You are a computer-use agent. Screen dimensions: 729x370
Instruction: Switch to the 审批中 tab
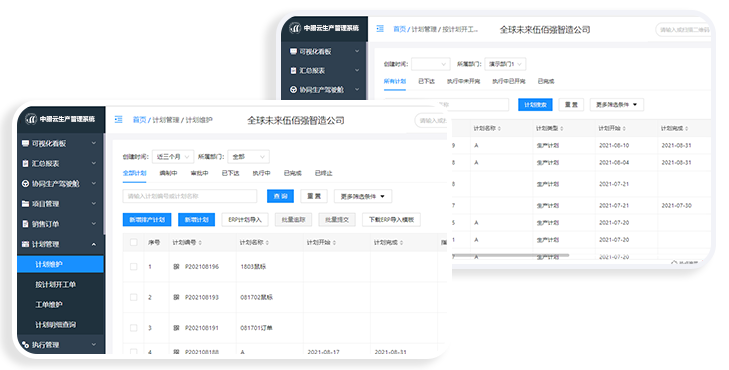click(x=199, y=173)
